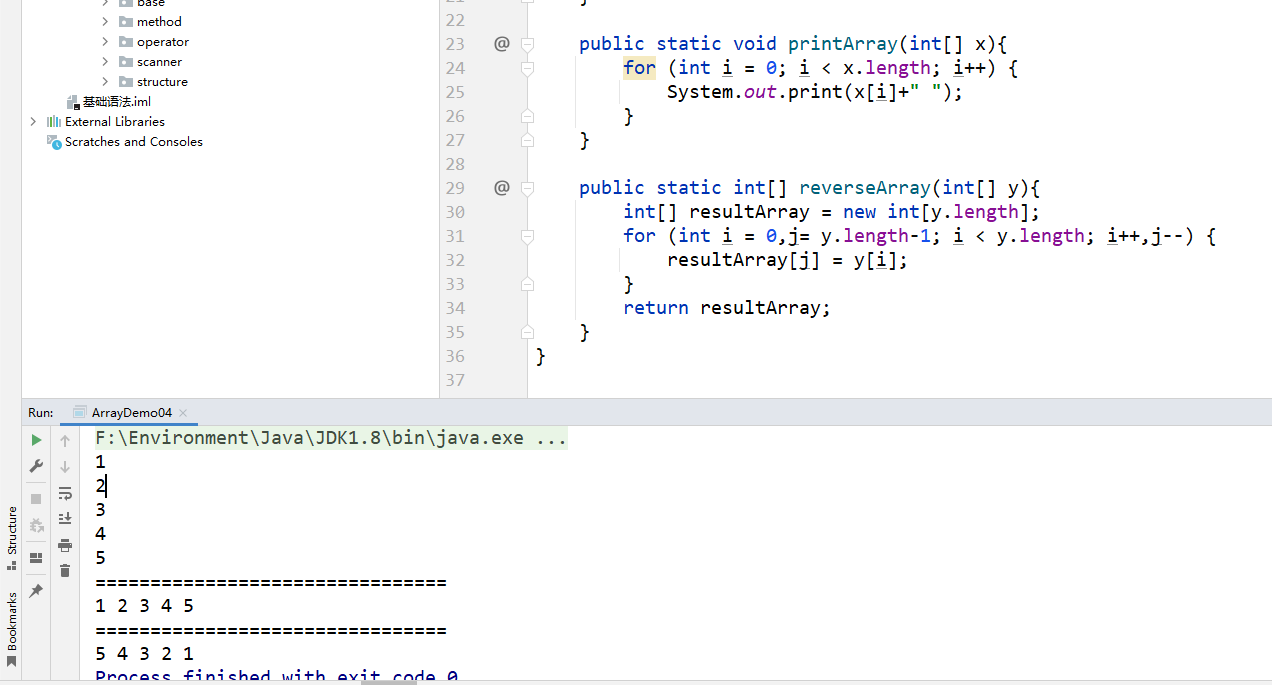Open run configuration via the wrench icon
1272x685 pixels.
click(x=36, y=466)
